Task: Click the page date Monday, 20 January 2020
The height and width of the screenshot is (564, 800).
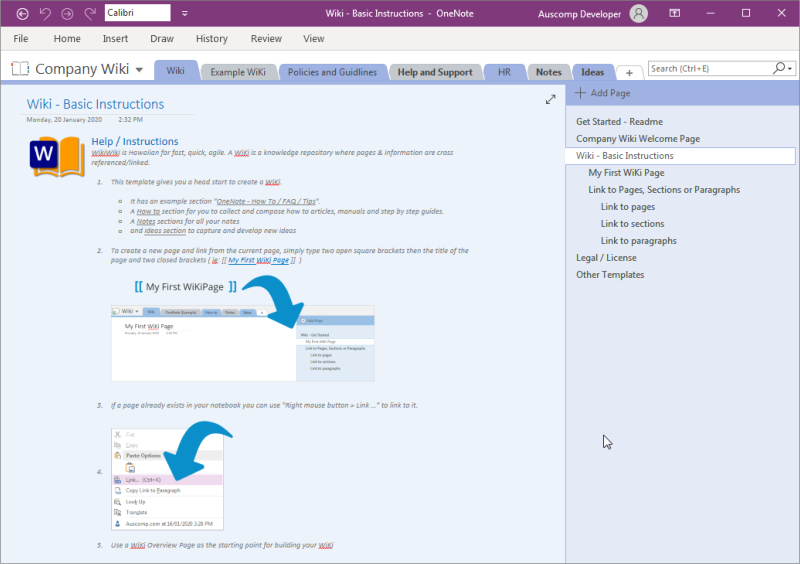Action: tap(64, 119)
